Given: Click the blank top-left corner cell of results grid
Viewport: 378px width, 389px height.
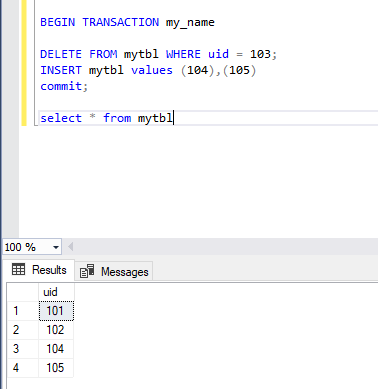Looking at the screenshot, I should (23, 292).
